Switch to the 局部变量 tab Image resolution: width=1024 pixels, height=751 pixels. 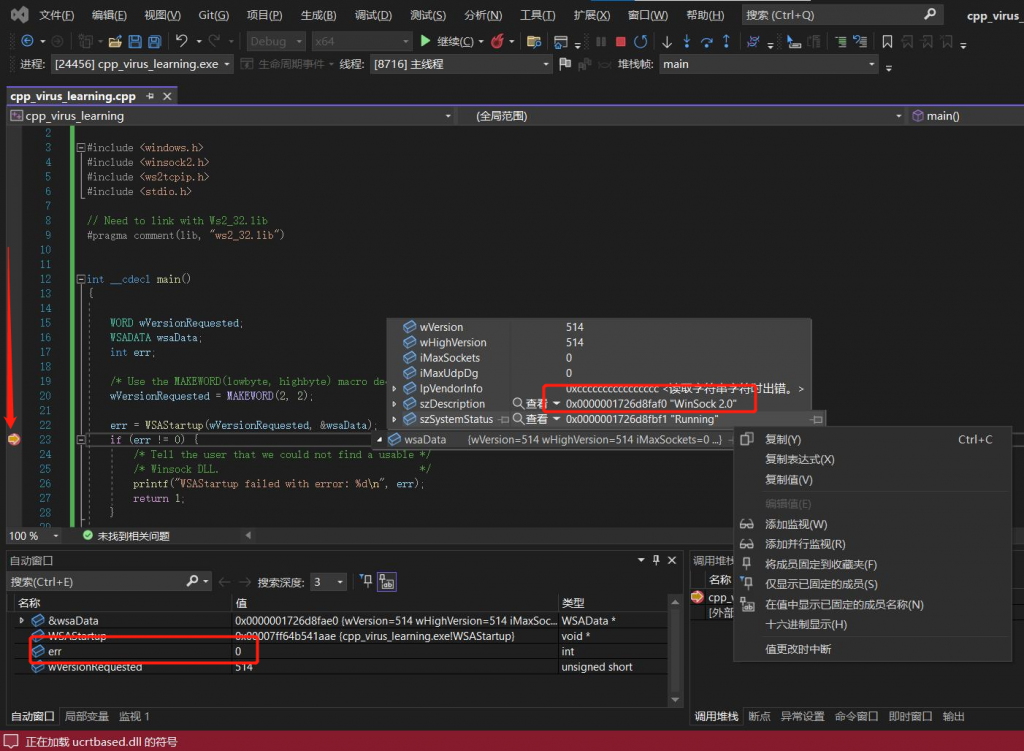tap(87, 716)
